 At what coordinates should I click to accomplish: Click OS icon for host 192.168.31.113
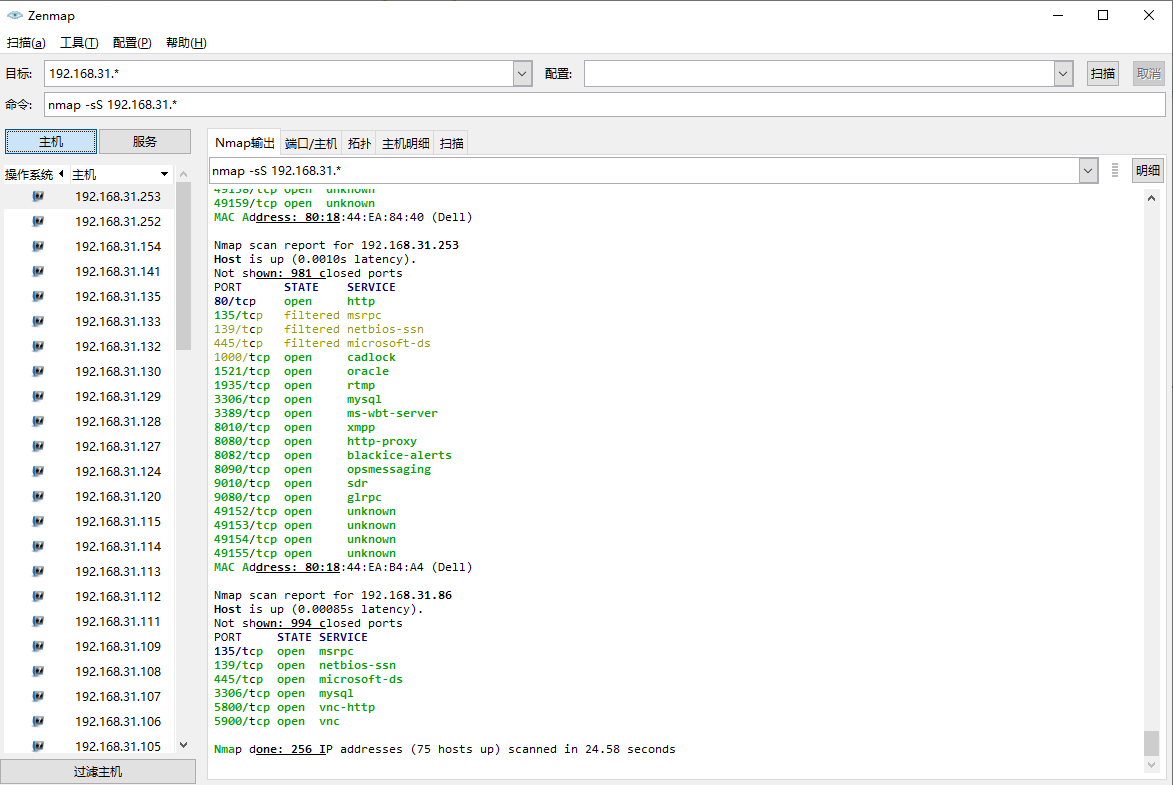[38, 572]
